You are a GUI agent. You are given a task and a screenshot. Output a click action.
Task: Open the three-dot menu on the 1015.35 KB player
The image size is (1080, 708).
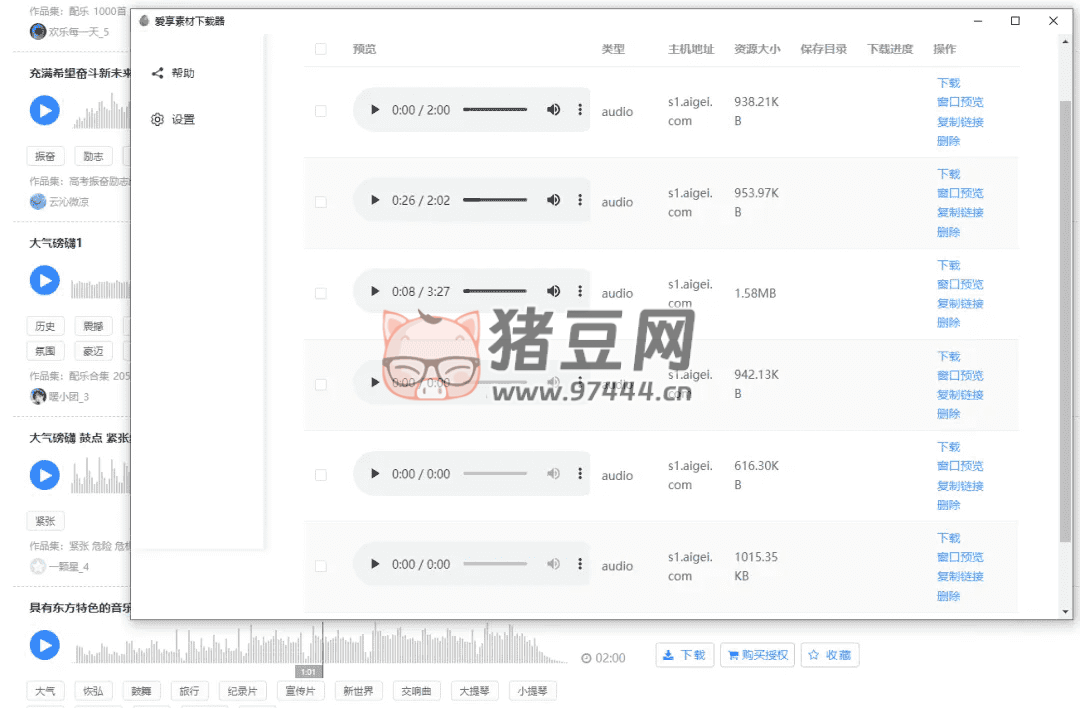tap(580, 564)
